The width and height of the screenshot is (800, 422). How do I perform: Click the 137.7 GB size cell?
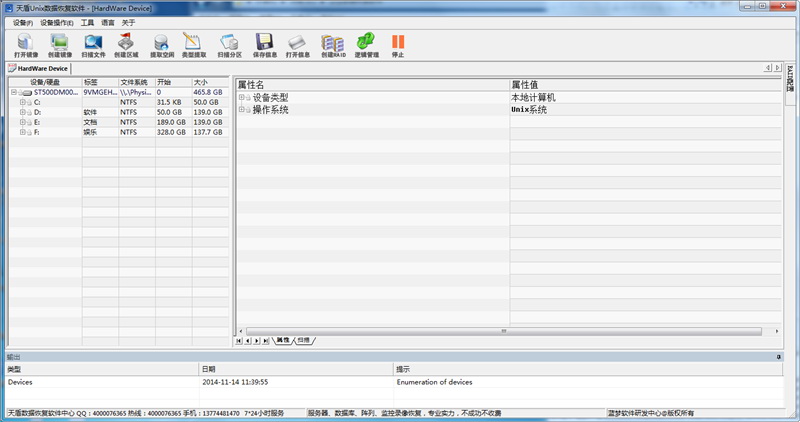point(208,132)
